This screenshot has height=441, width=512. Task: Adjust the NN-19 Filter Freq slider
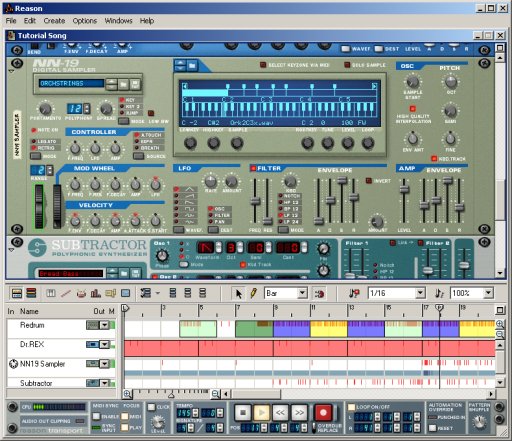255,201
